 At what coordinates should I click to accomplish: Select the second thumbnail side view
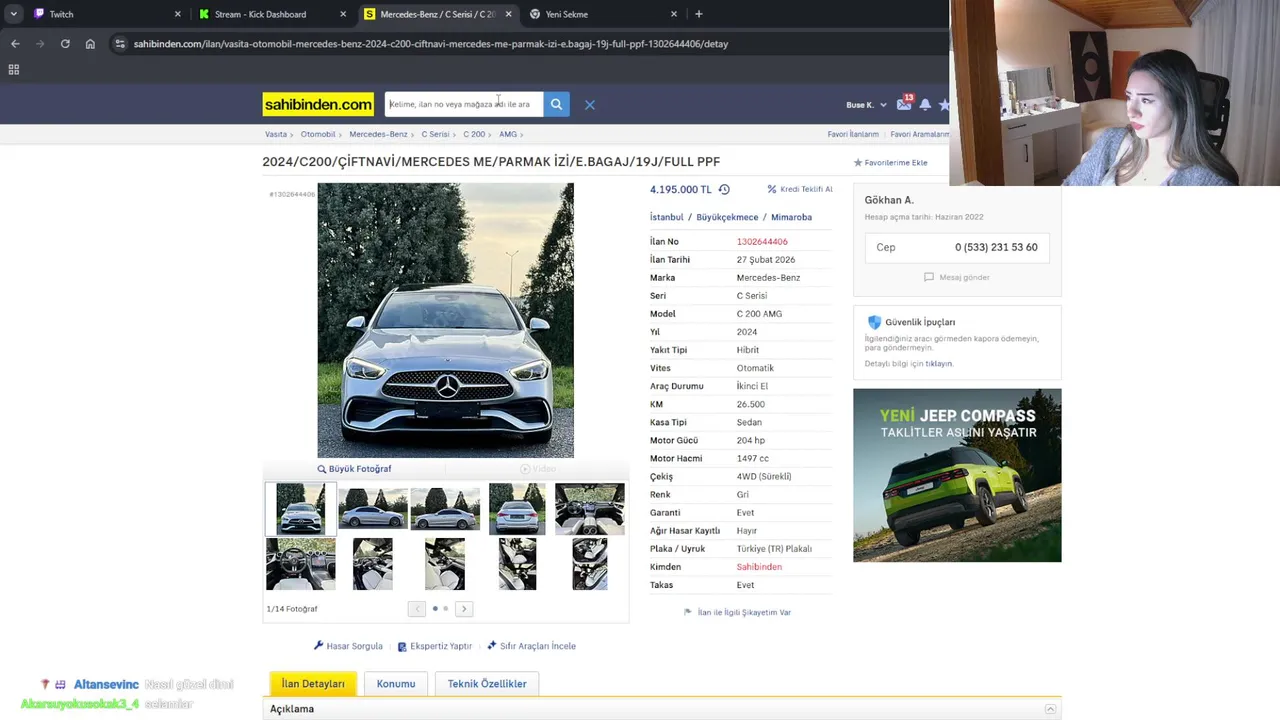[x=373, y=509]
